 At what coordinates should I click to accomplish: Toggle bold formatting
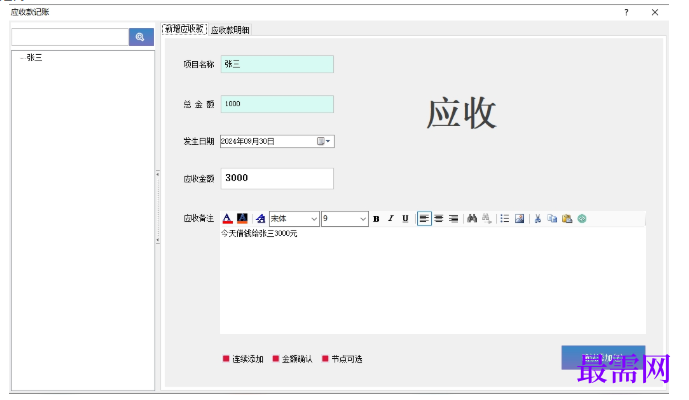click(376, 218)
